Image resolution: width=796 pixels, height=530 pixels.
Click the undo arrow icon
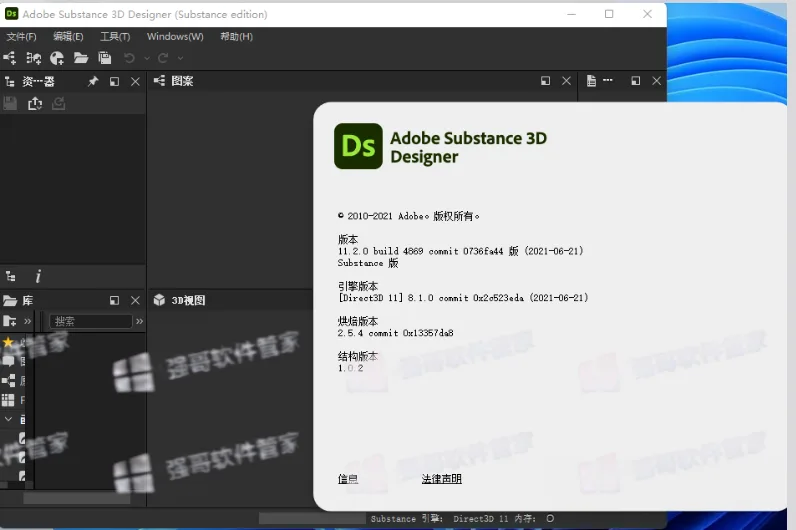[x=129, y=58]
